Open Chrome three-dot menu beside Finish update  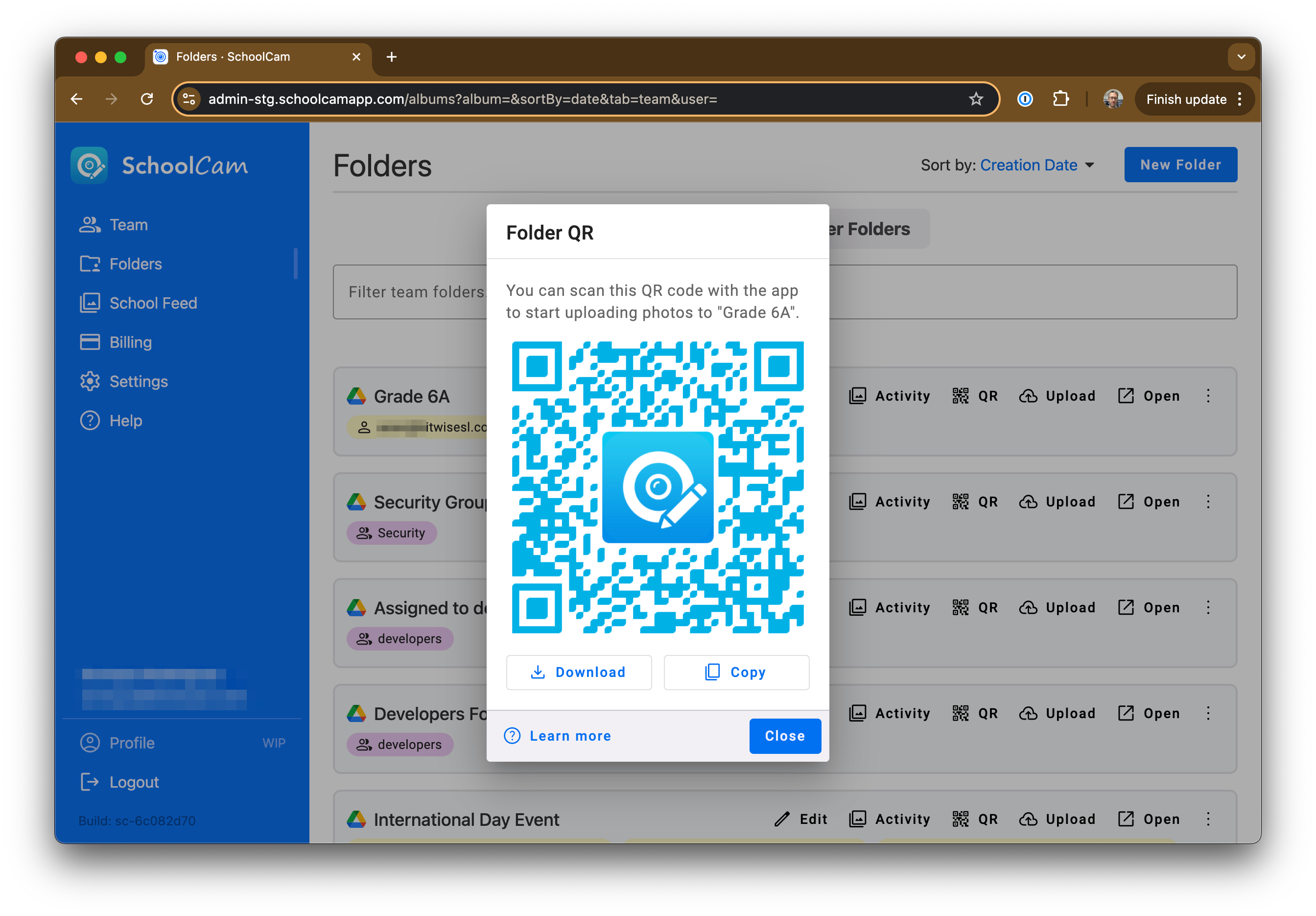pyautogui.click(x=1240, y=99)
